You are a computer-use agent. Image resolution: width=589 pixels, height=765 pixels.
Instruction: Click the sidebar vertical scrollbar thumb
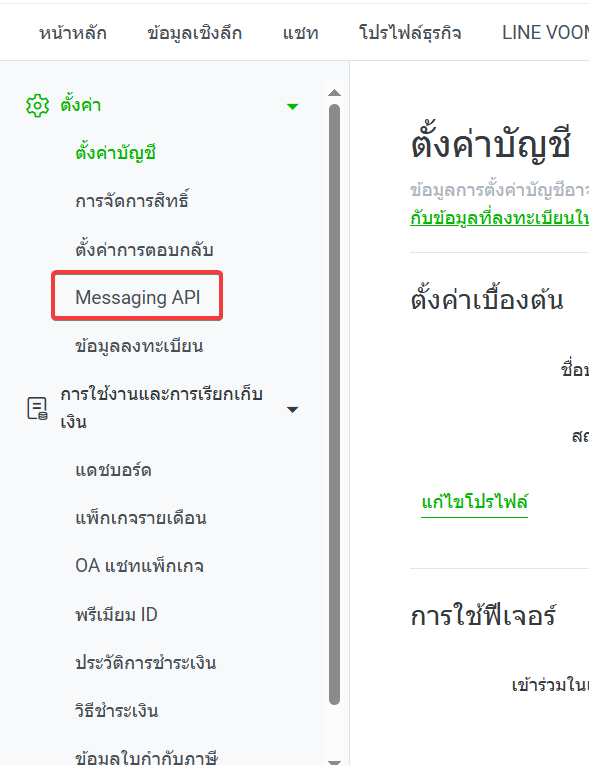(334, 404)
